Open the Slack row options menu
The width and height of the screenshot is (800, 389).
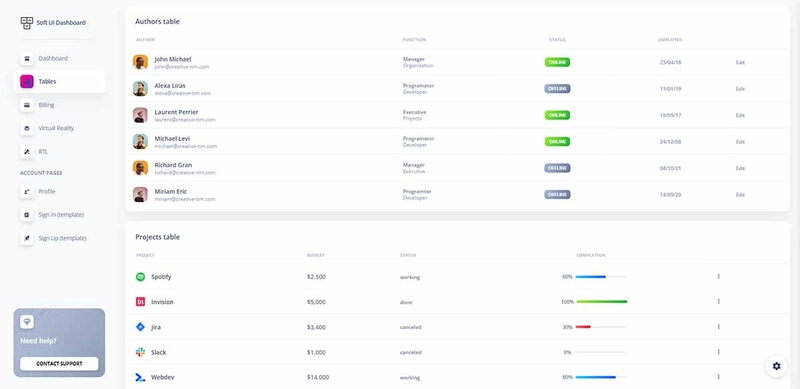click(x=718, y=352)
